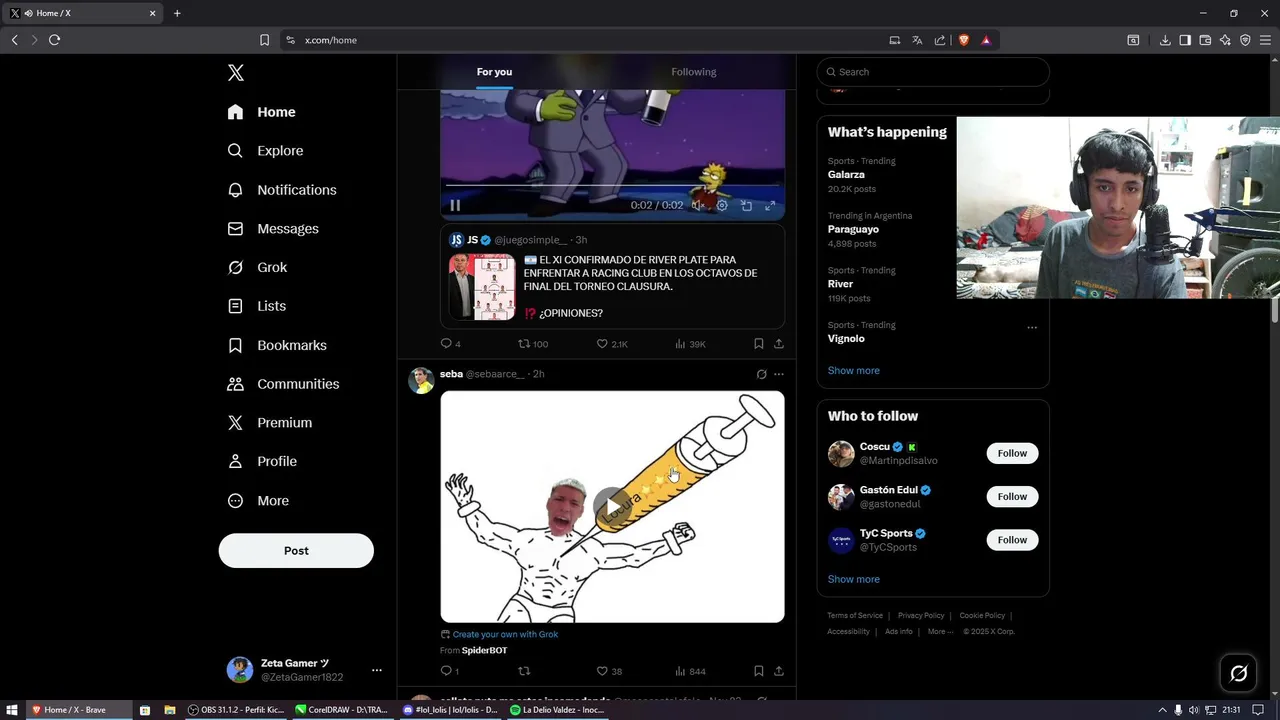Show more trends in What's happening
This screenshot has width=1280, height=720.
pyautogui.click(x=853, y=371)
